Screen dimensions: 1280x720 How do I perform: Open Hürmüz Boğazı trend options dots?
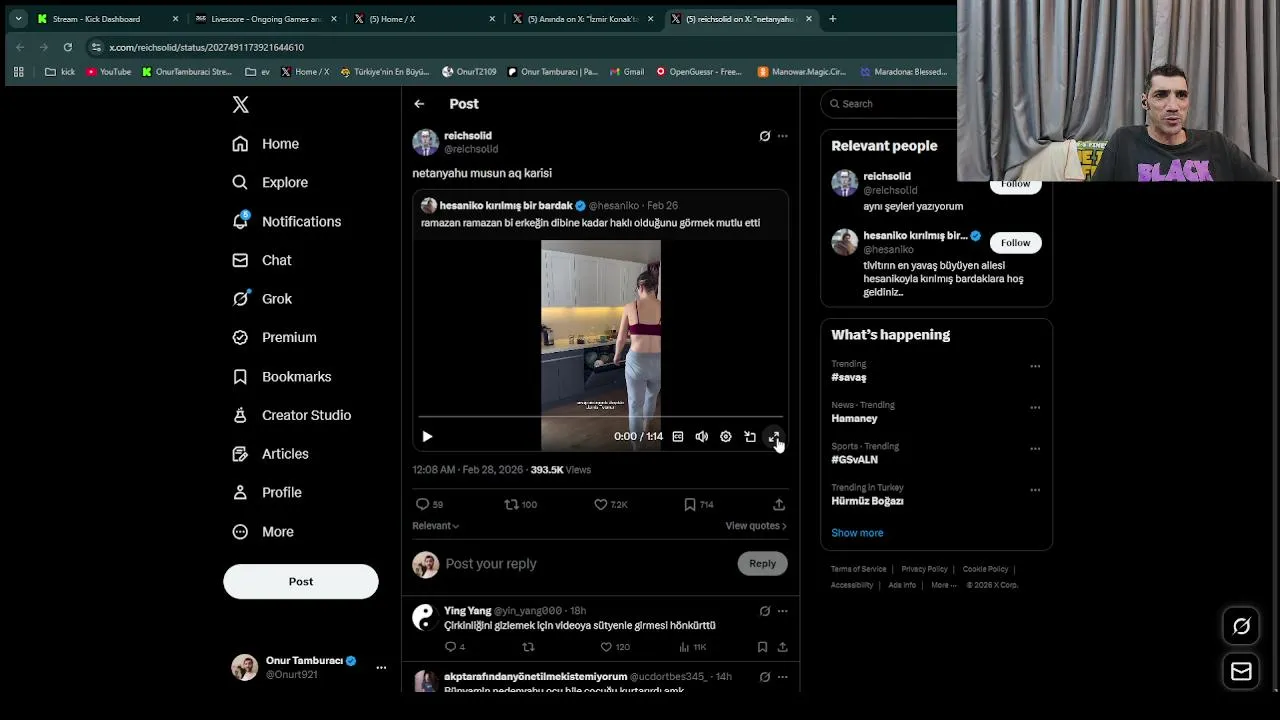(x=1035, y=490)
